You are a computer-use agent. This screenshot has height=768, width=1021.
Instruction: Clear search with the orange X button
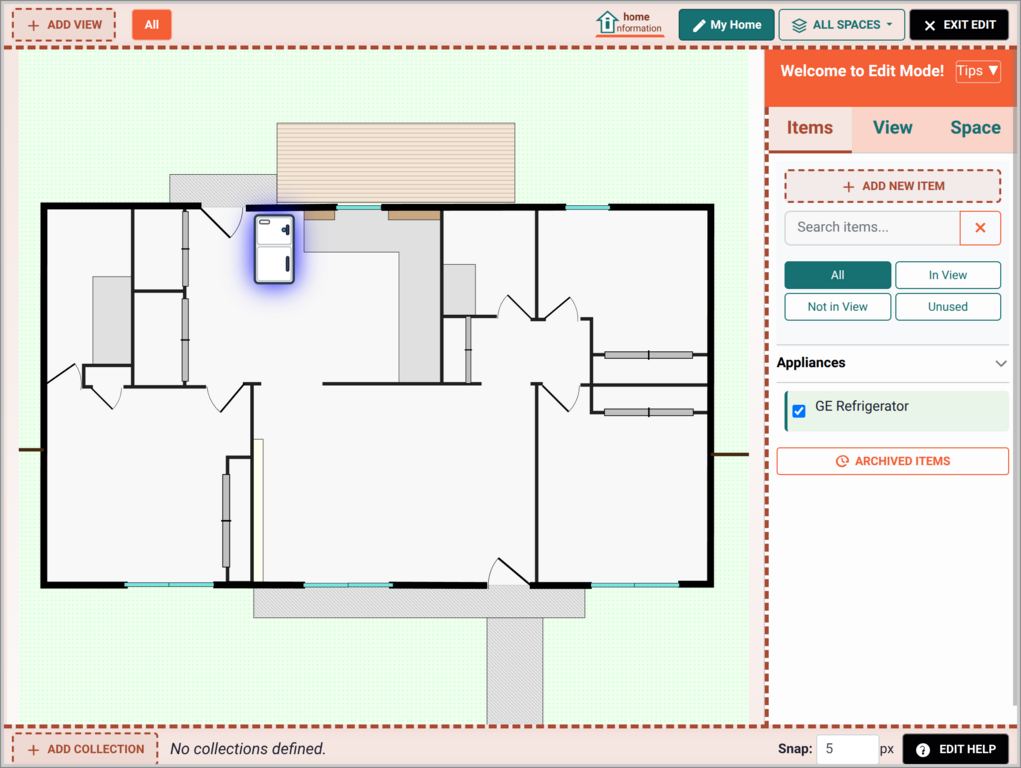[x=980, y=228]
